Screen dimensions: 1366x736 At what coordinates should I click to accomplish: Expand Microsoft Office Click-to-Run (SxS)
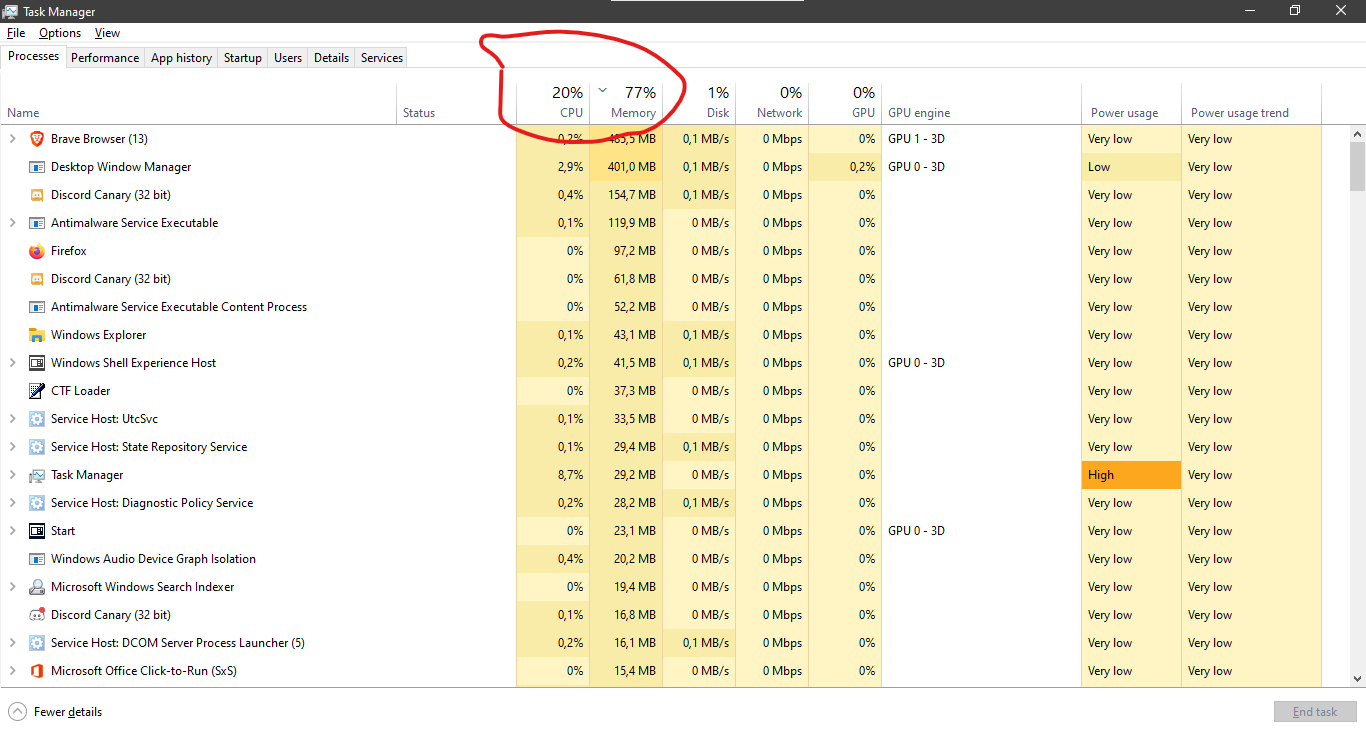pos(12,671)
